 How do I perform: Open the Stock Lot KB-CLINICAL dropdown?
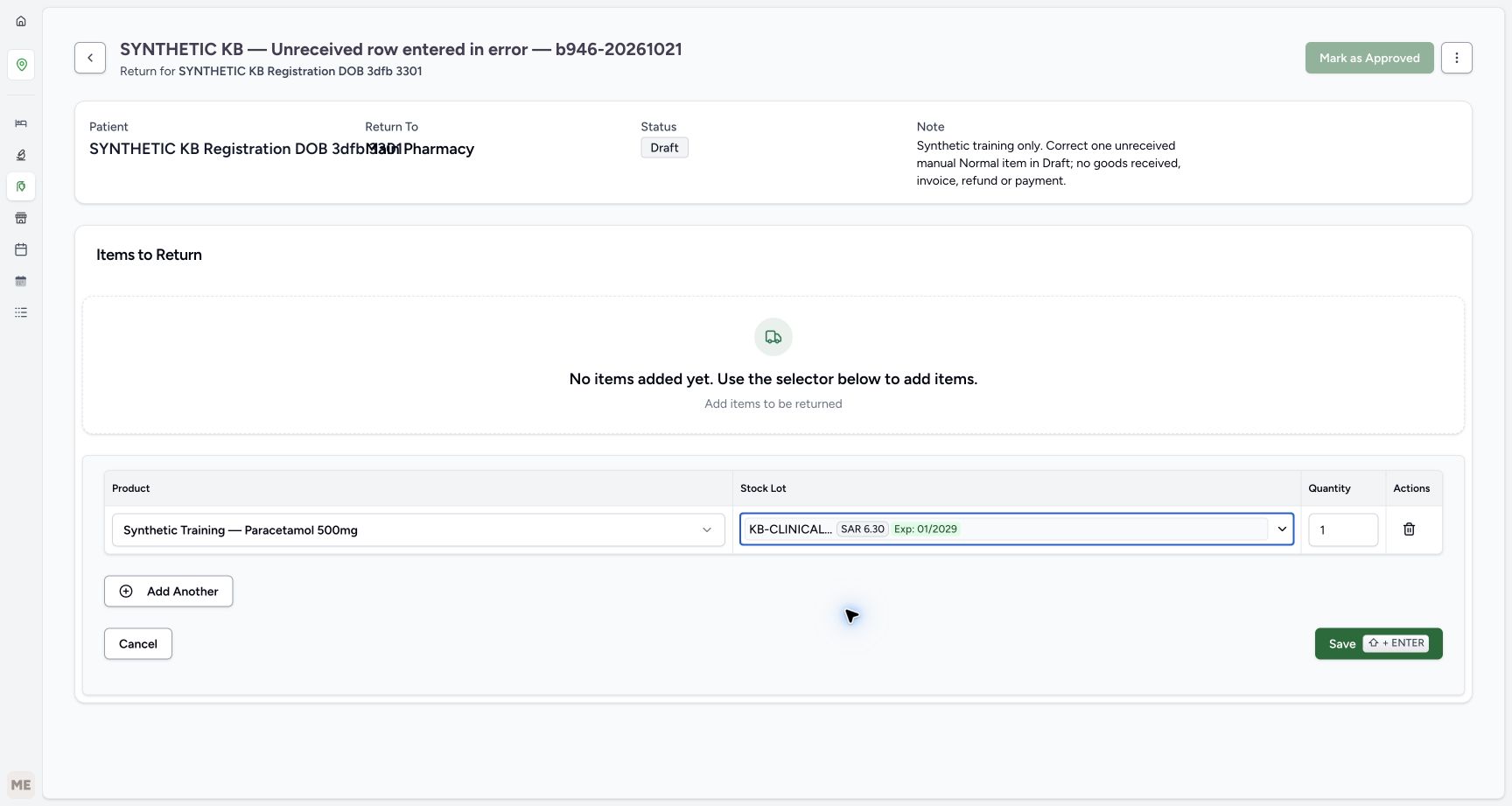coord(1017,529)
